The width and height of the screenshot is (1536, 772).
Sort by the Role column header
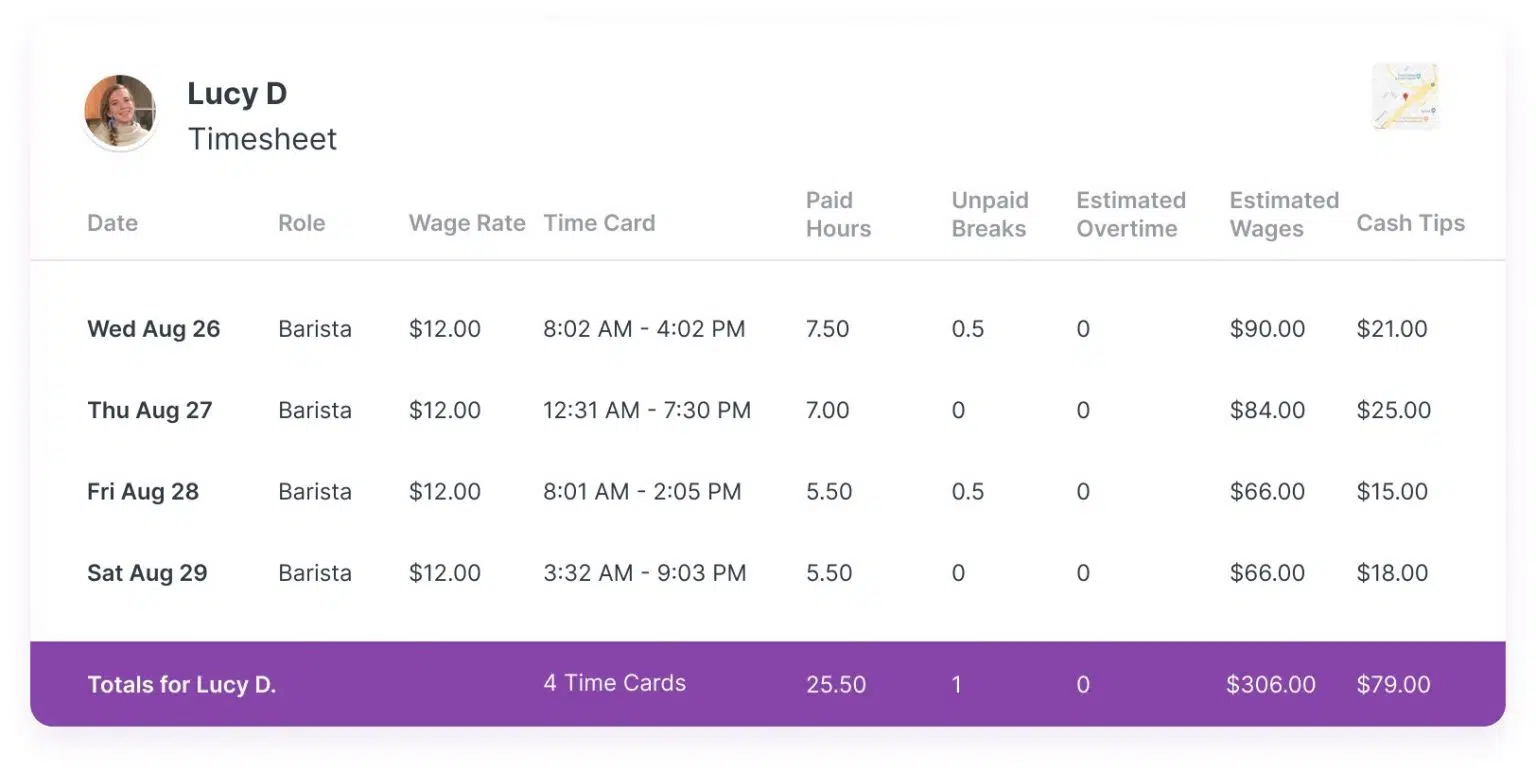coord(301,223)
